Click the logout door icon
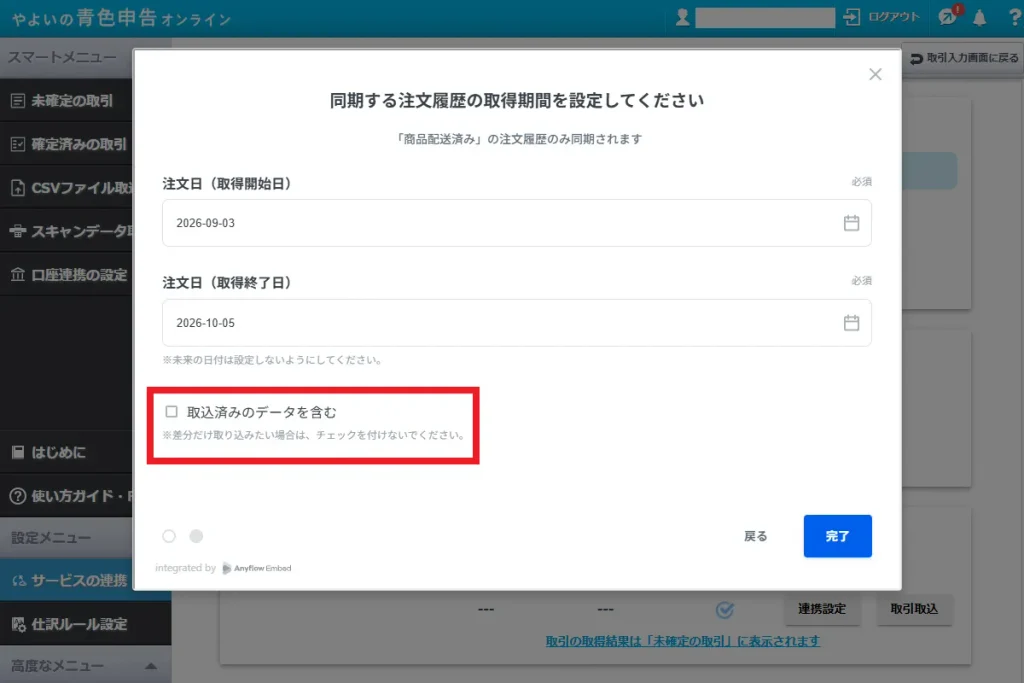The image size is (1024, 683). pos(851,17)
